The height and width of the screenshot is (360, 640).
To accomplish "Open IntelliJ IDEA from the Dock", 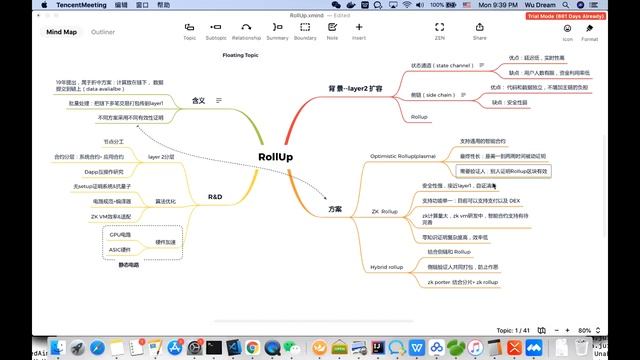I will click(x=378, y=348).
